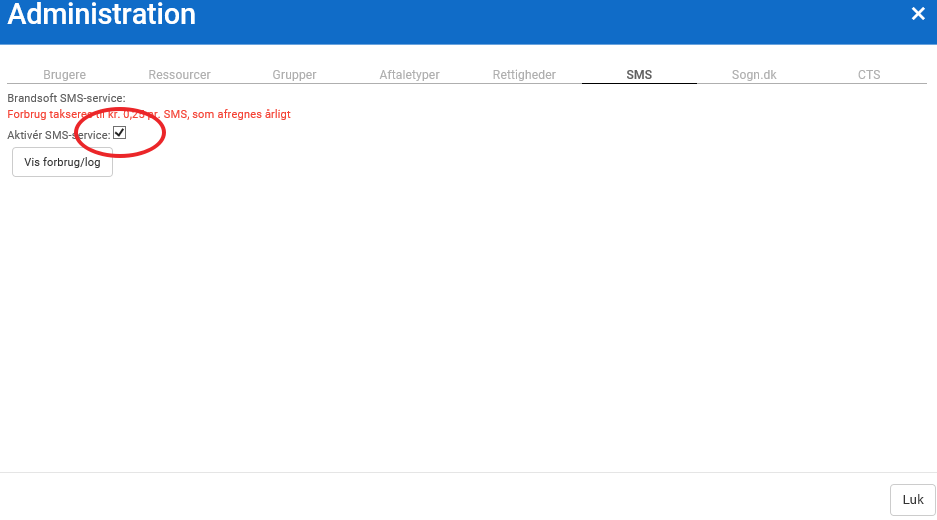Click the Vis forbrug/log button
Screen dimensions: 937x520
coord(62,162)
